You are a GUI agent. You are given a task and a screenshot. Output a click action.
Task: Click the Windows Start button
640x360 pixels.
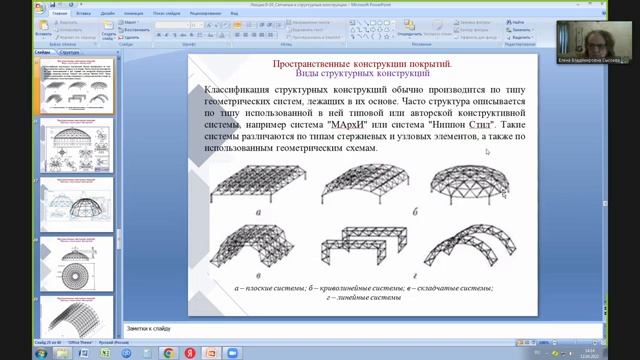coord(41,353)
